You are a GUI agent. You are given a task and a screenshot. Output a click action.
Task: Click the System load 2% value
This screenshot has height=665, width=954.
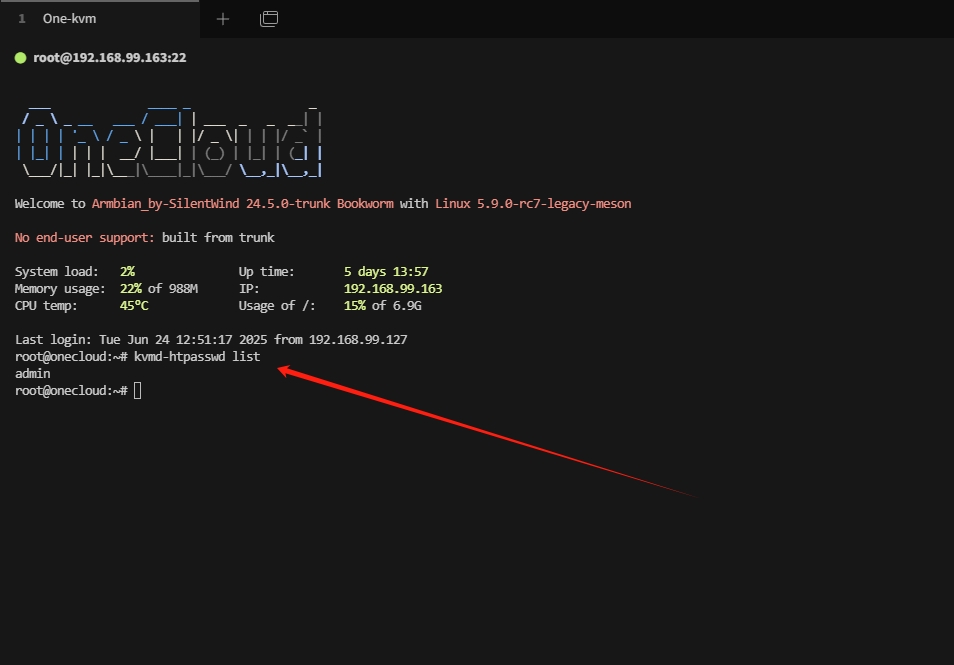click(127, 271)
